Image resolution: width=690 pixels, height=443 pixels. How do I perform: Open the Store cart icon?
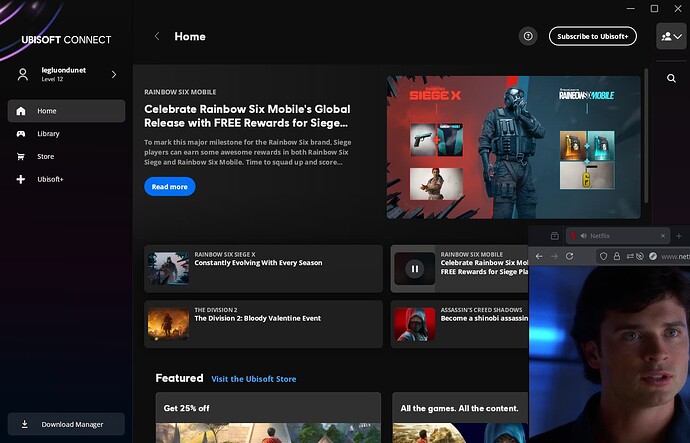tap(21, 156)
